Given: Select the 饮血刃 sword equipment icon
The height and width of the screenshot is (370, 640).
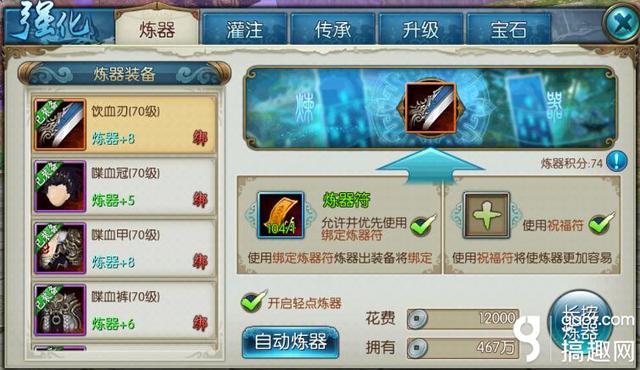Looking at the screenshot, I should pos(60,124).
